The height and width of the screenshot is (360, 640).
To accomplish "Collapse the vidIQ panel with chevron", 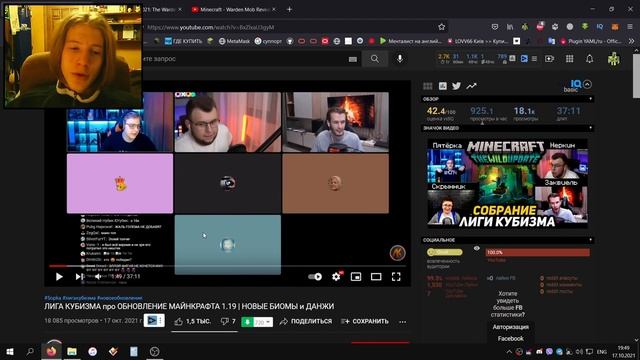I will pyautogui.click(x=587, y=84).
